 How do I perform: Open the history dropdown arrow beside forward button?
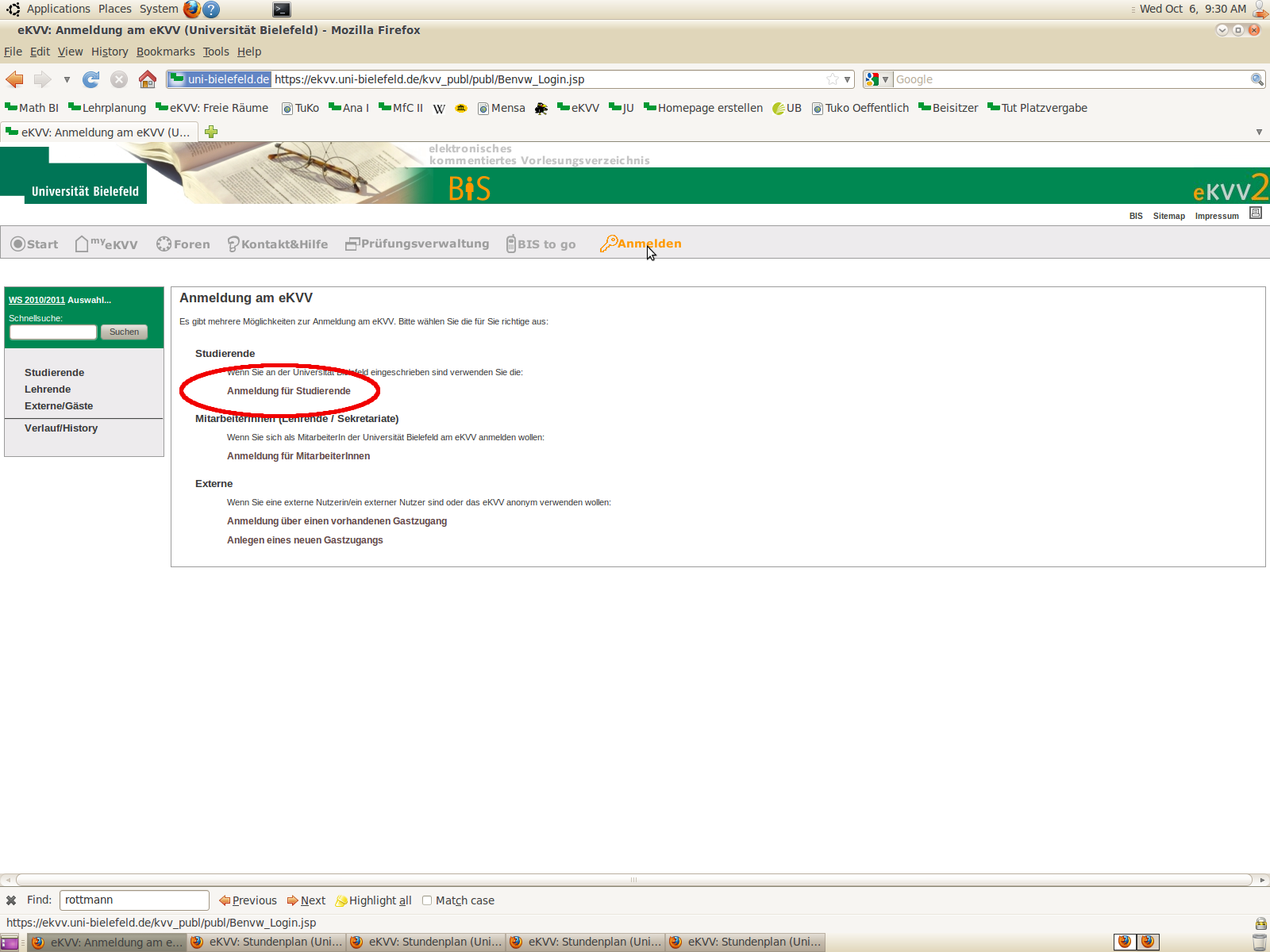tap(67, 79)
